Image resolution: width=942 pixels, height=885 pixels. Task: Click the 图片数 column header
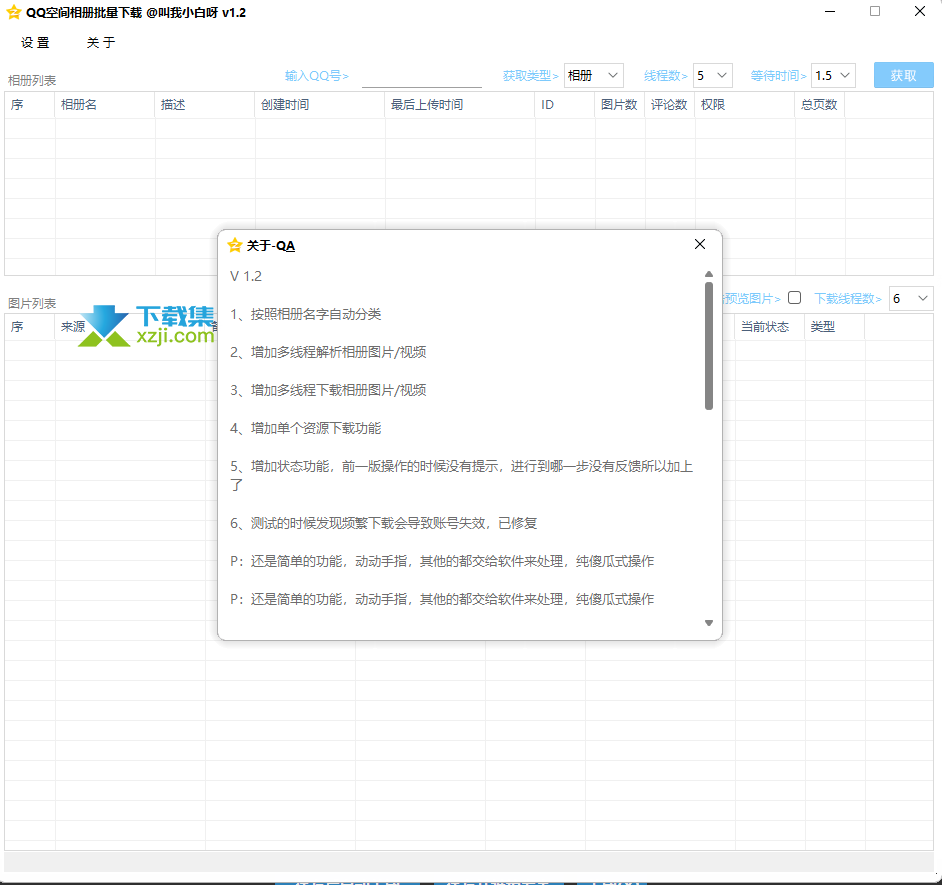point(619,105)
